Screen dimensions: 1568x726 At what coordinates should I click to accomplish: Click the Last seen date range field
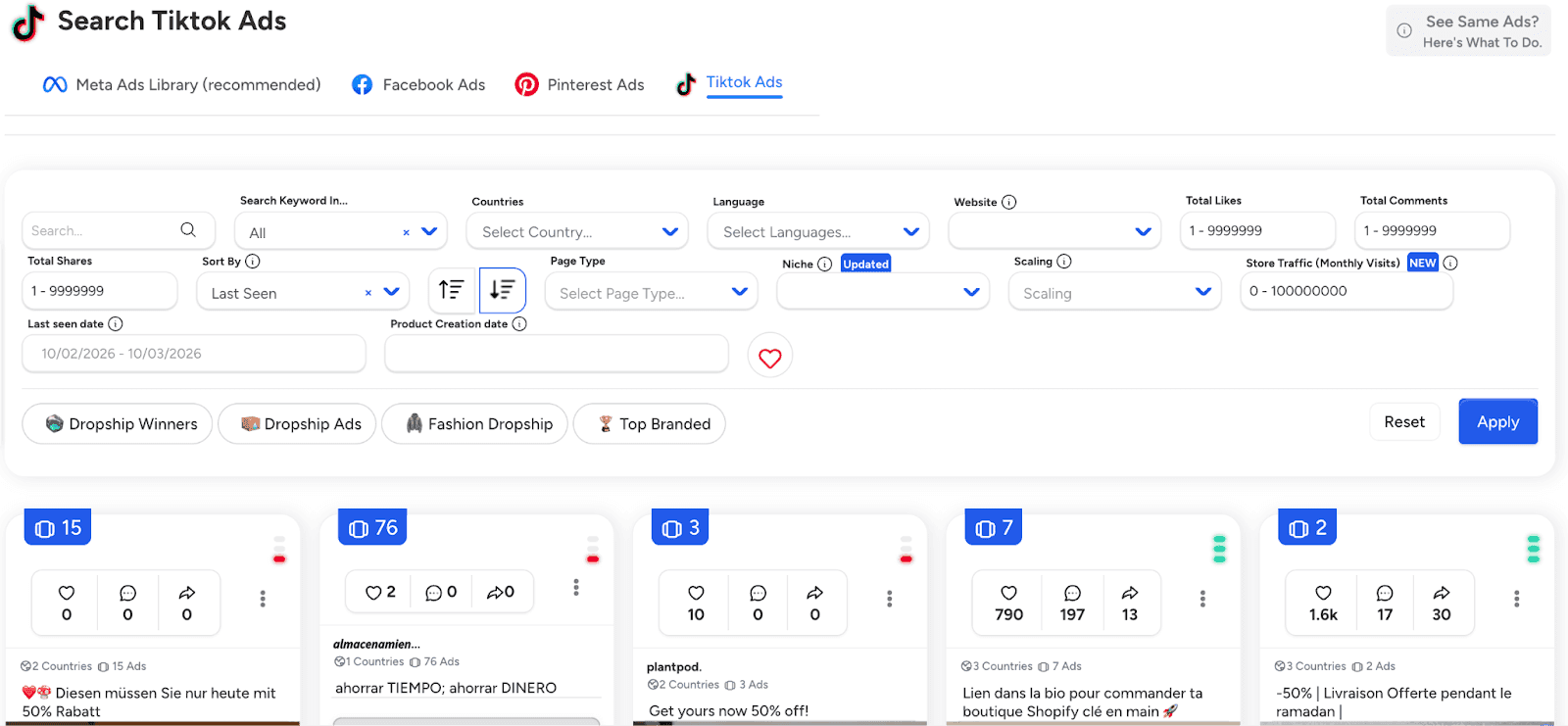(194, 354)
